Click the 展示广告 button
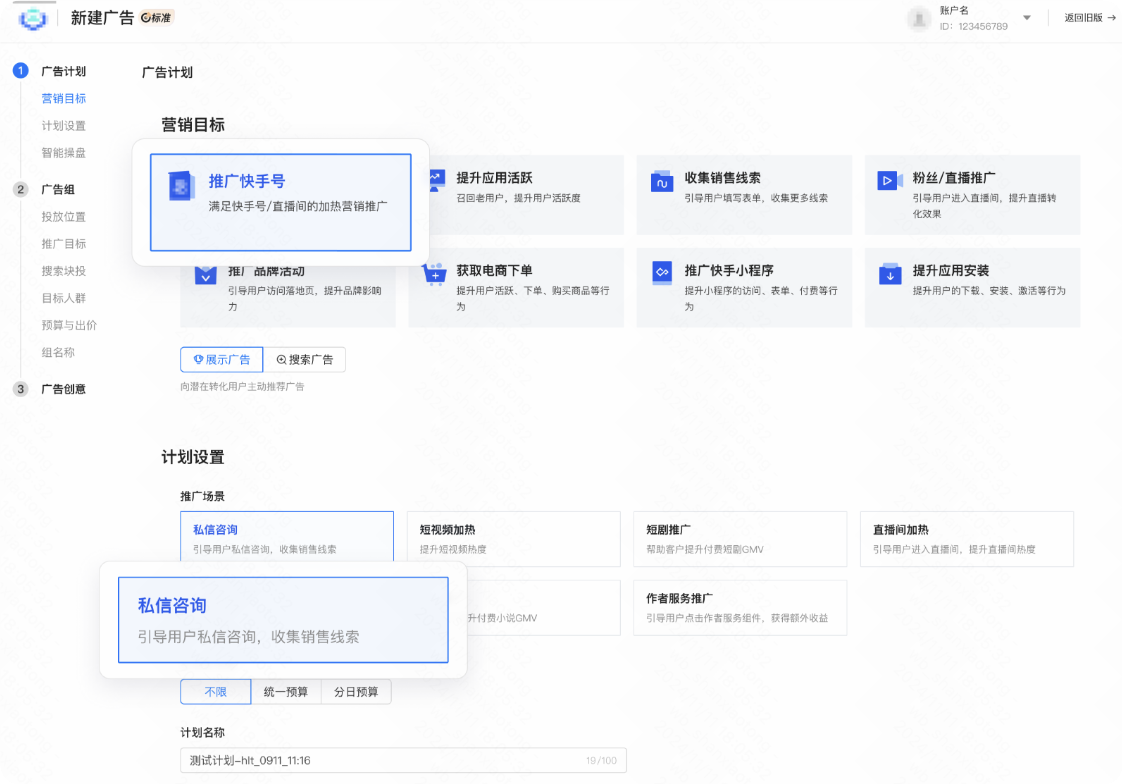1122x784 pixels. 221,359
